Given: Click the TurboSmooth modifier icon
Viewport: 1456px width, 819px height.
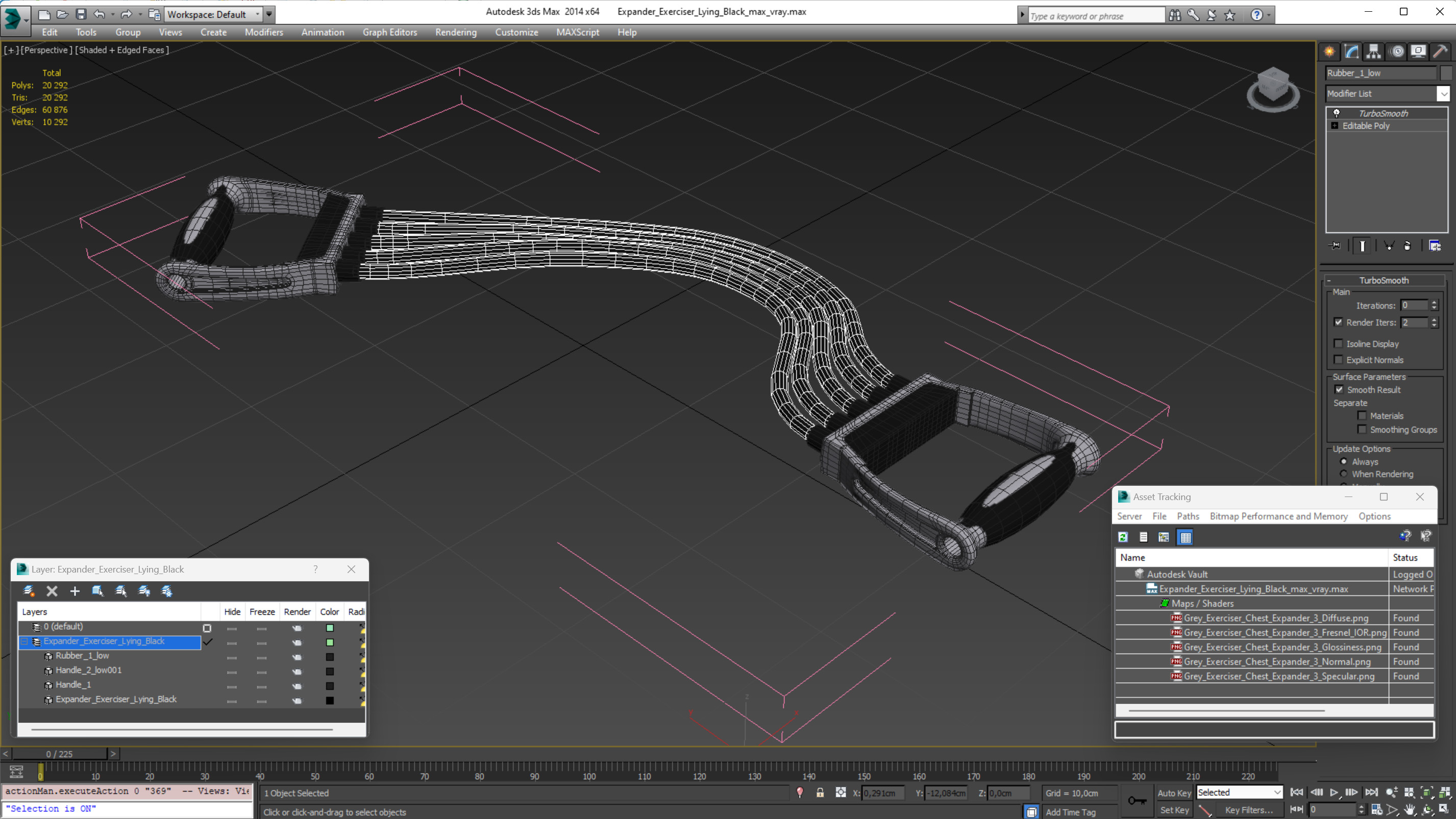Looking at the screenshot, I should click(x=1336, y=112).
